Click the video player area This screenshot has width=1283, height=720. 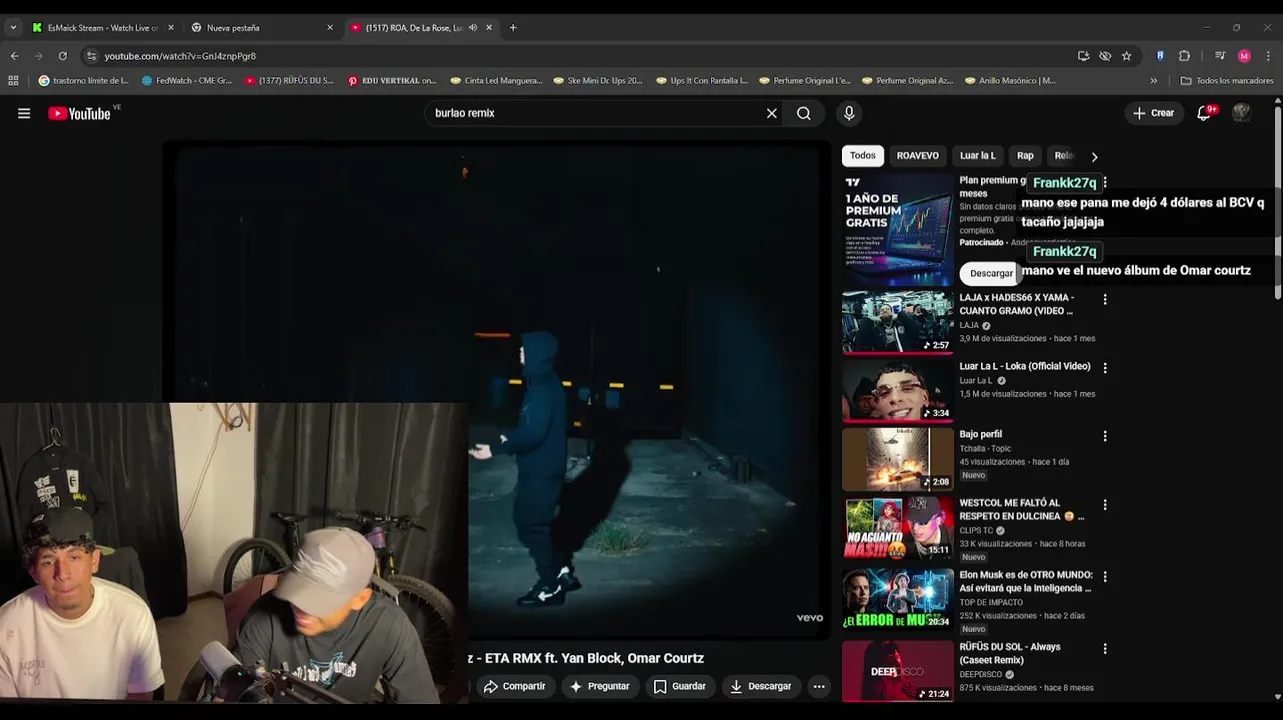pyautogui.click(x=496, y=390)
